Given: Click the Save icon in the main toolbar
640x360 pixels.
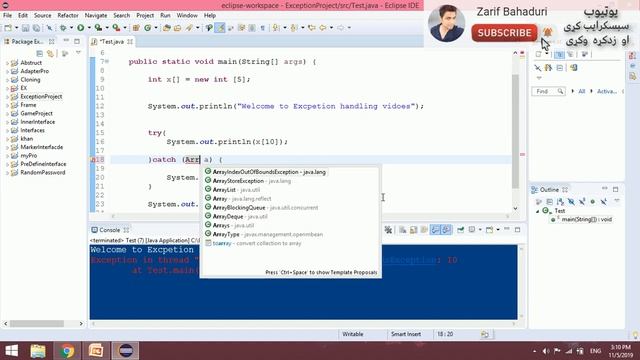Looking at the screenshot, I should coord(25,28).
